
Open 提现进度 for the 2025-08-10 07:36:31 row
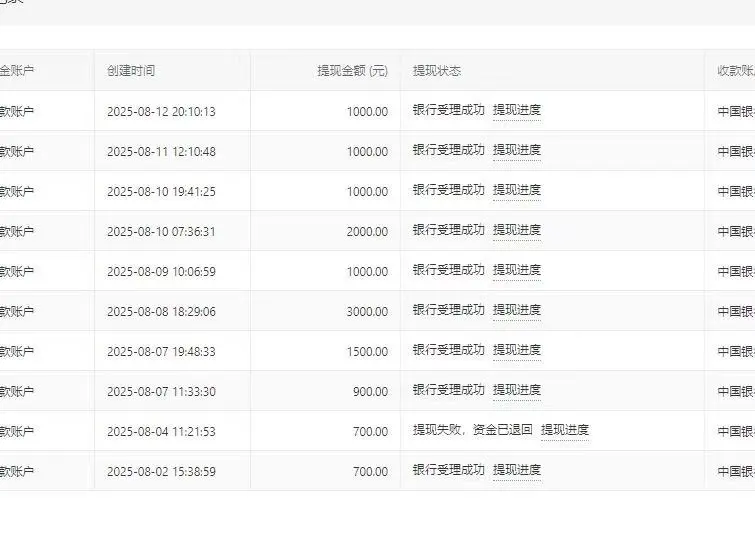[517, 230]
